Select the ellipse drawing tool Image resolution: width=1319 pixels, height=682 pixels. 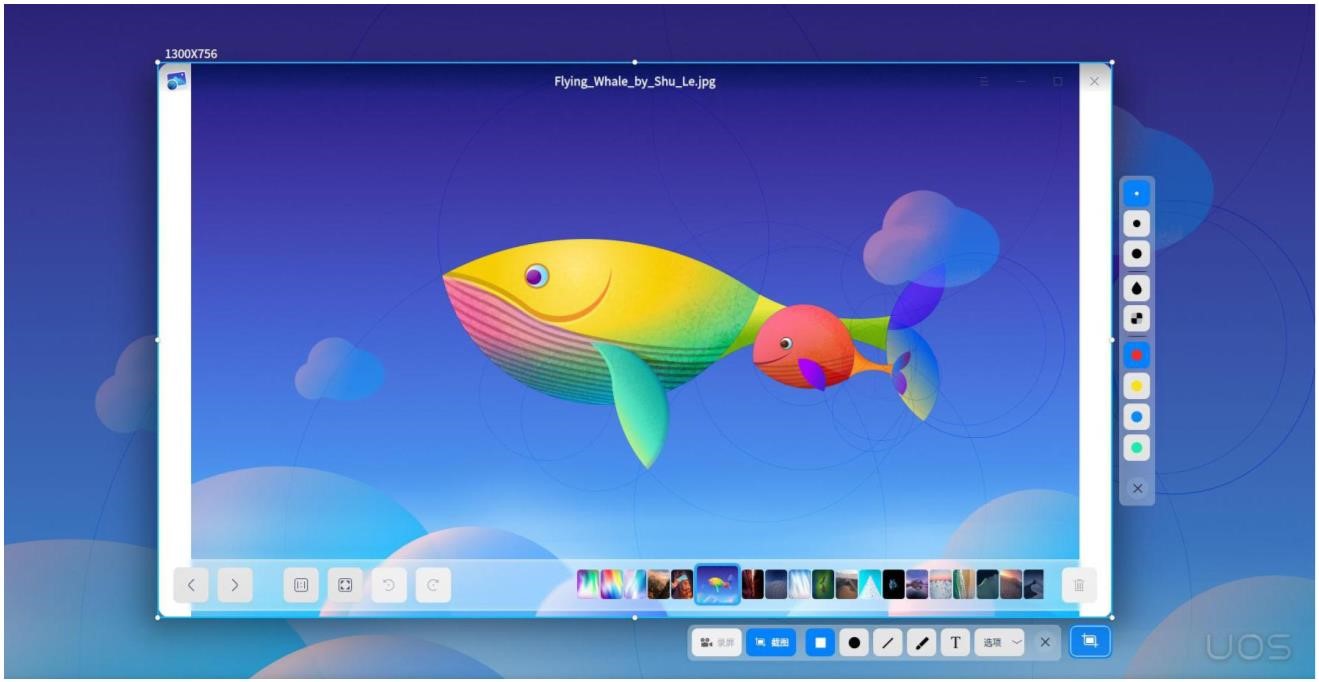(x=854, y=643)
